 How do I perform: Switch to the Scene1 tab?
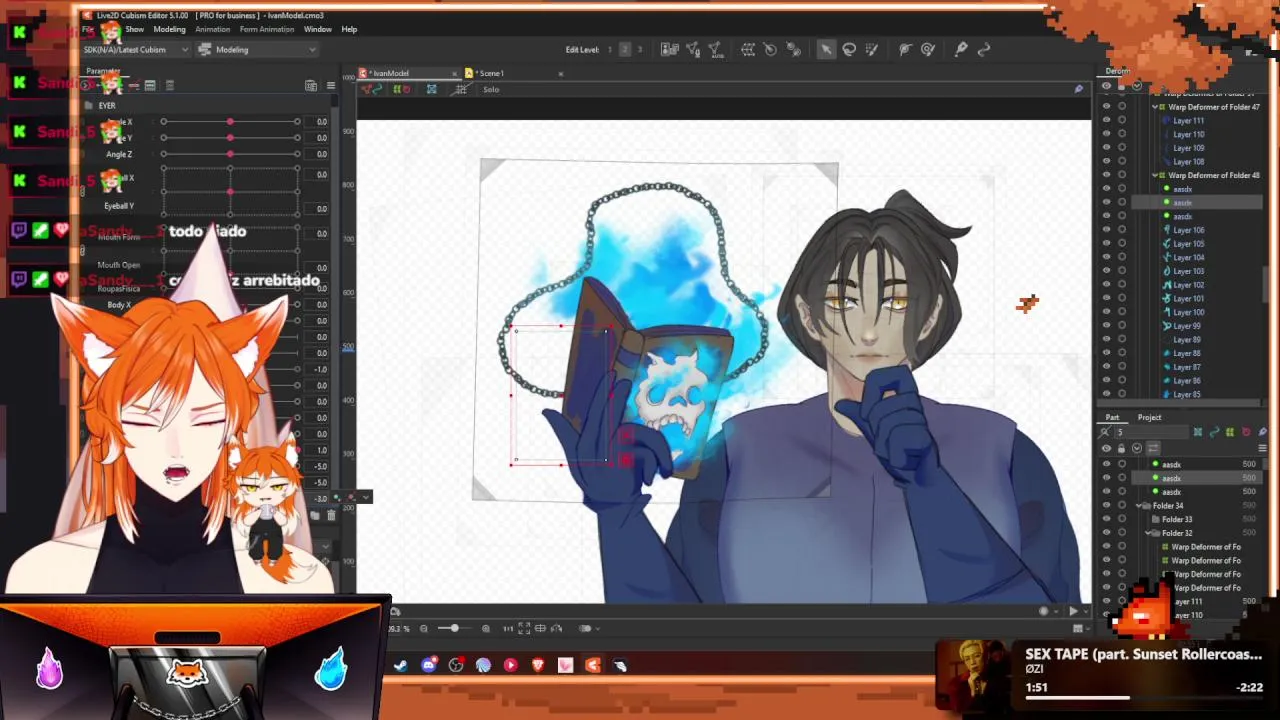point(490,73)
